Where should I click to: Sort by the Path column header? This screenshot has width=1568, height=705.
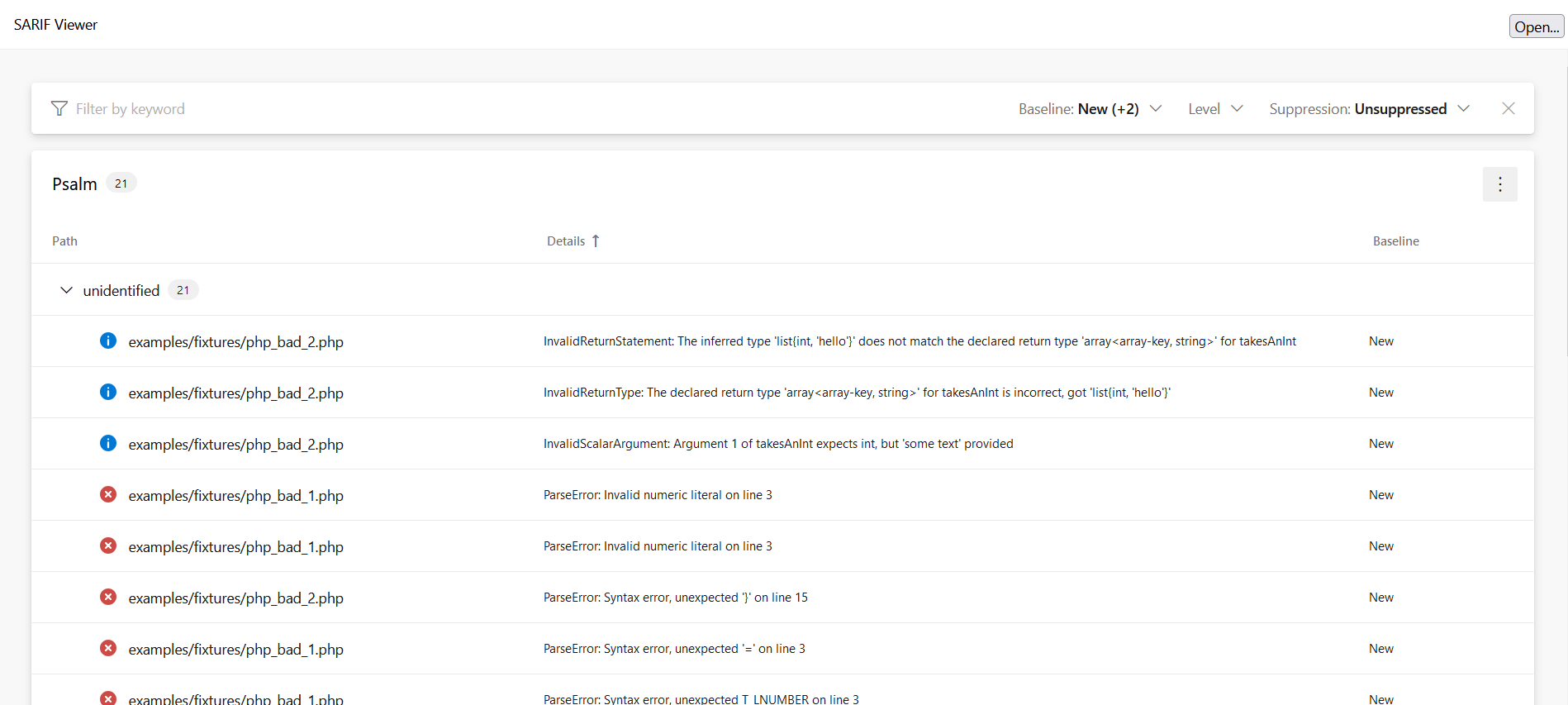(x=64, y=241)
